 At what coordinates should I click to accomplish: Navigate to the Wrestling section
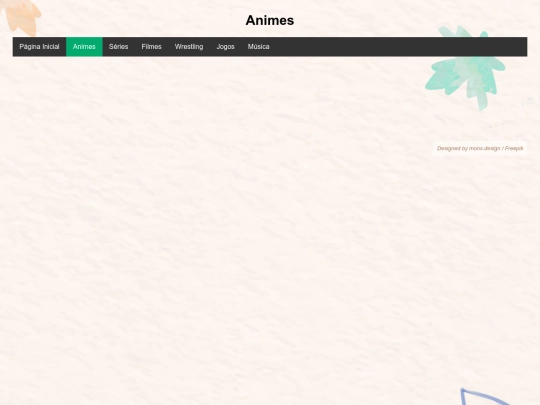[189, 46]
